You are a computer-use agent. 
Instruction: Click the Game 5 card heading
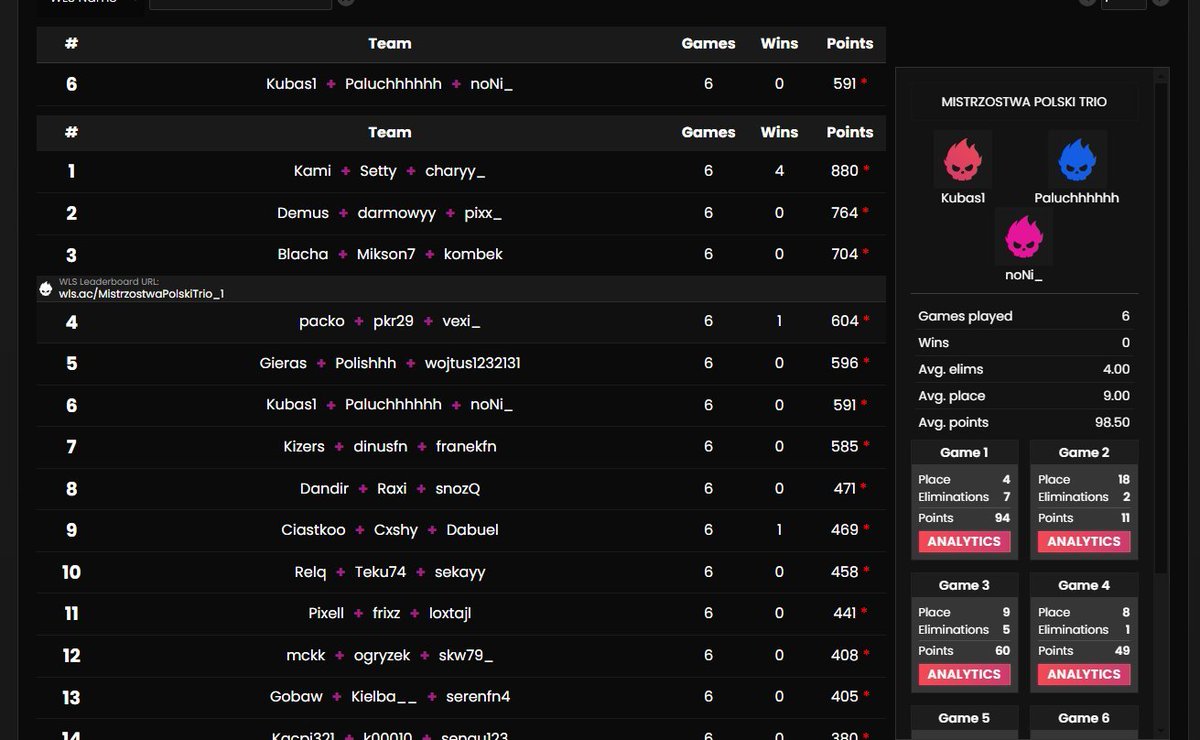click(964, 718)
